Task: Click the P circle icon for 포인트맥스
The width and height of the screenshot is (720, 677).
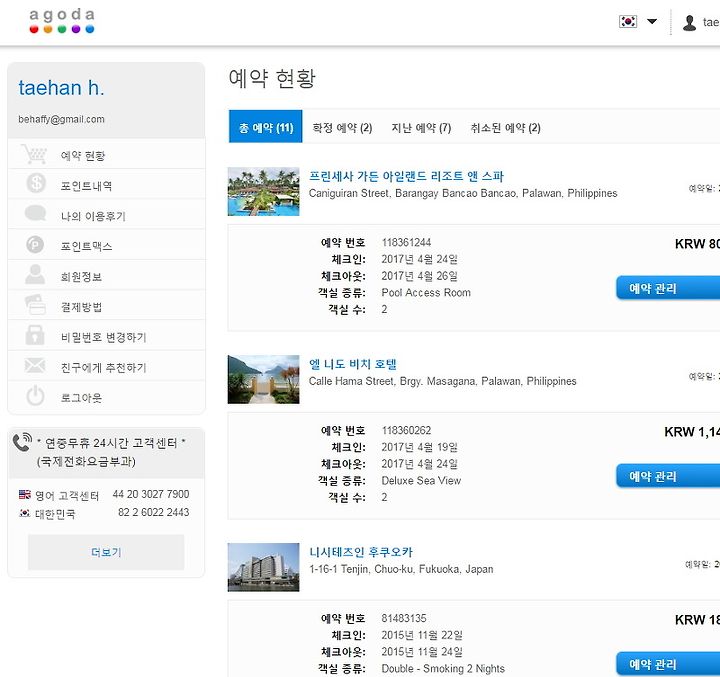Action: pyautogui.click(x=35, y=244)
